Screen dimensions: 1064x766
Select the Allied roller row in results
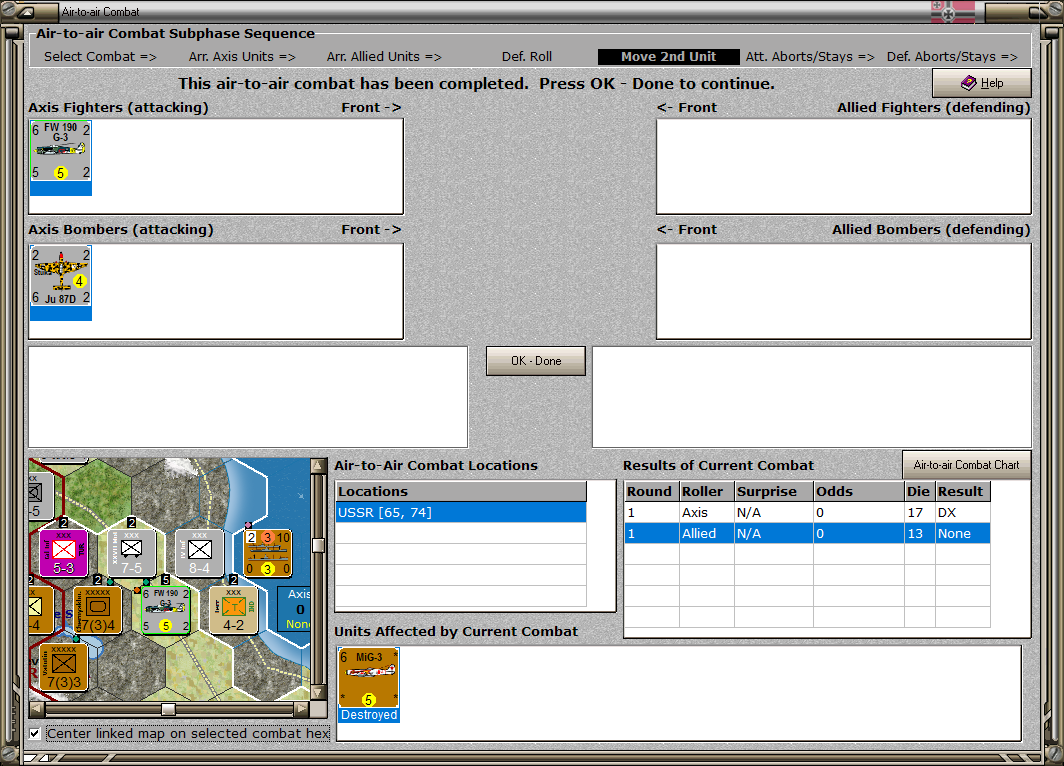807,533
